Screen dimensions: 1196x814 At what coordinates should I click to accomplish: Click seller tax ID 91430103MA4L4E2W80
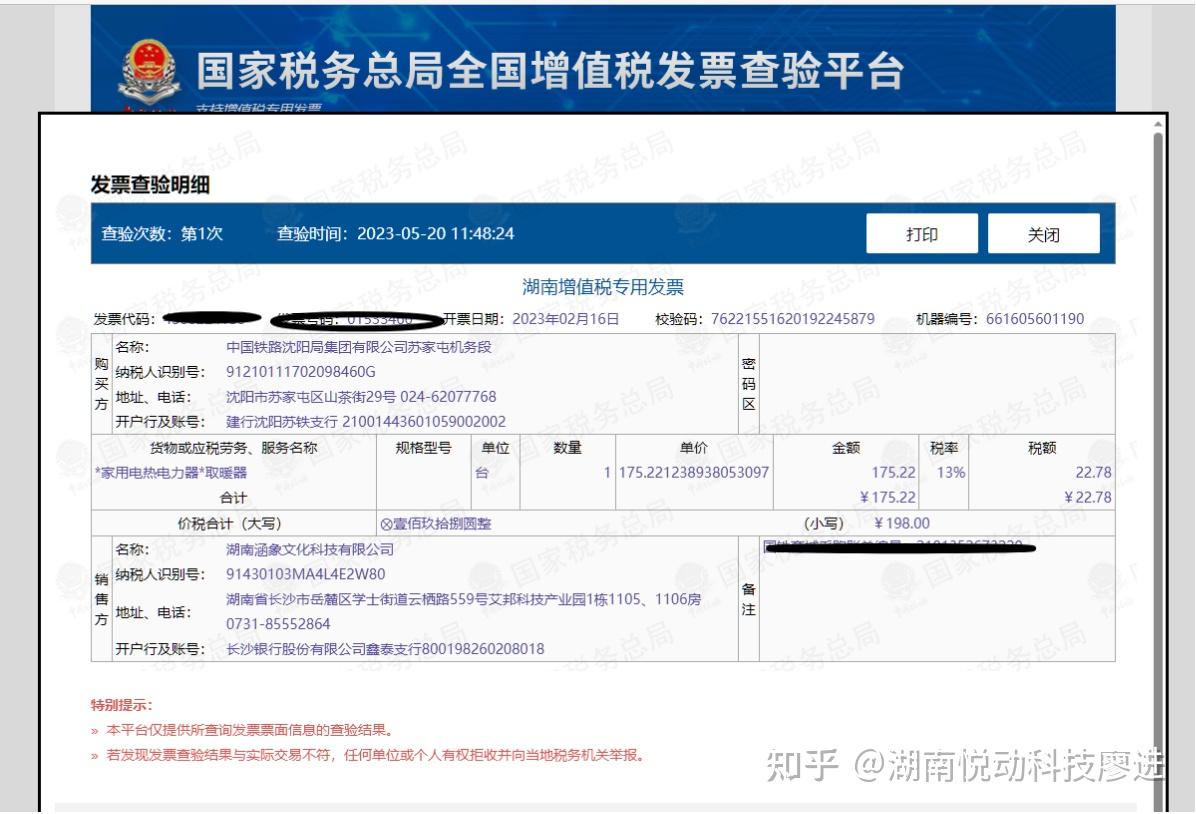(x=305, y=574)
